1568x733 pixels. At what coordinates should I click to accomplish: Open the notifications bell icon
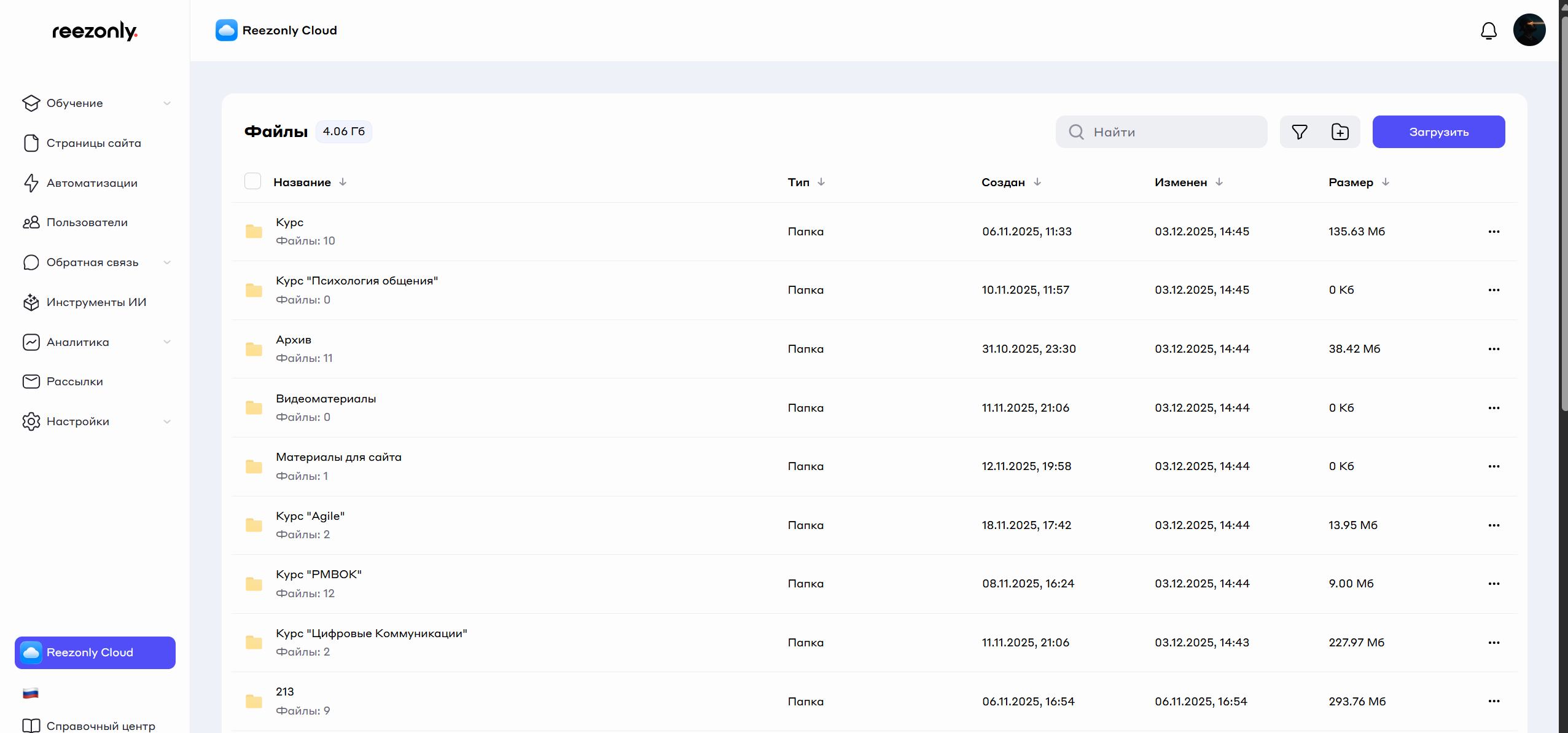1488,31
